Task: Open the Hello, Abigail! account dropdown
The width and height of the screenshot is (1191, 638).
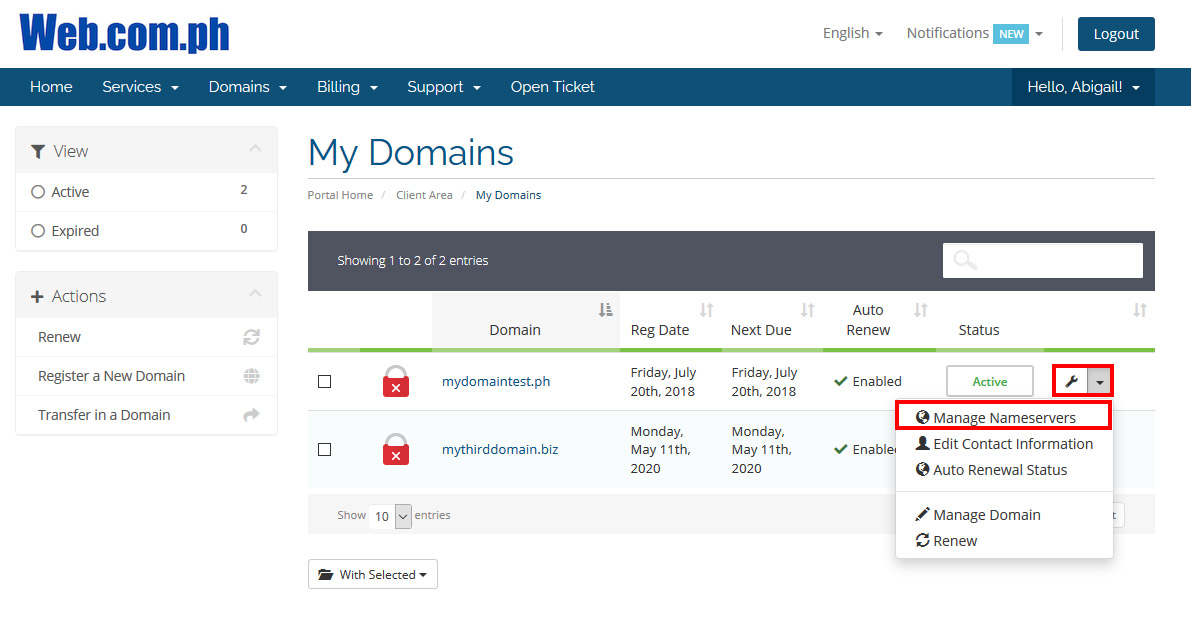Action: (x=1083, y=87)
